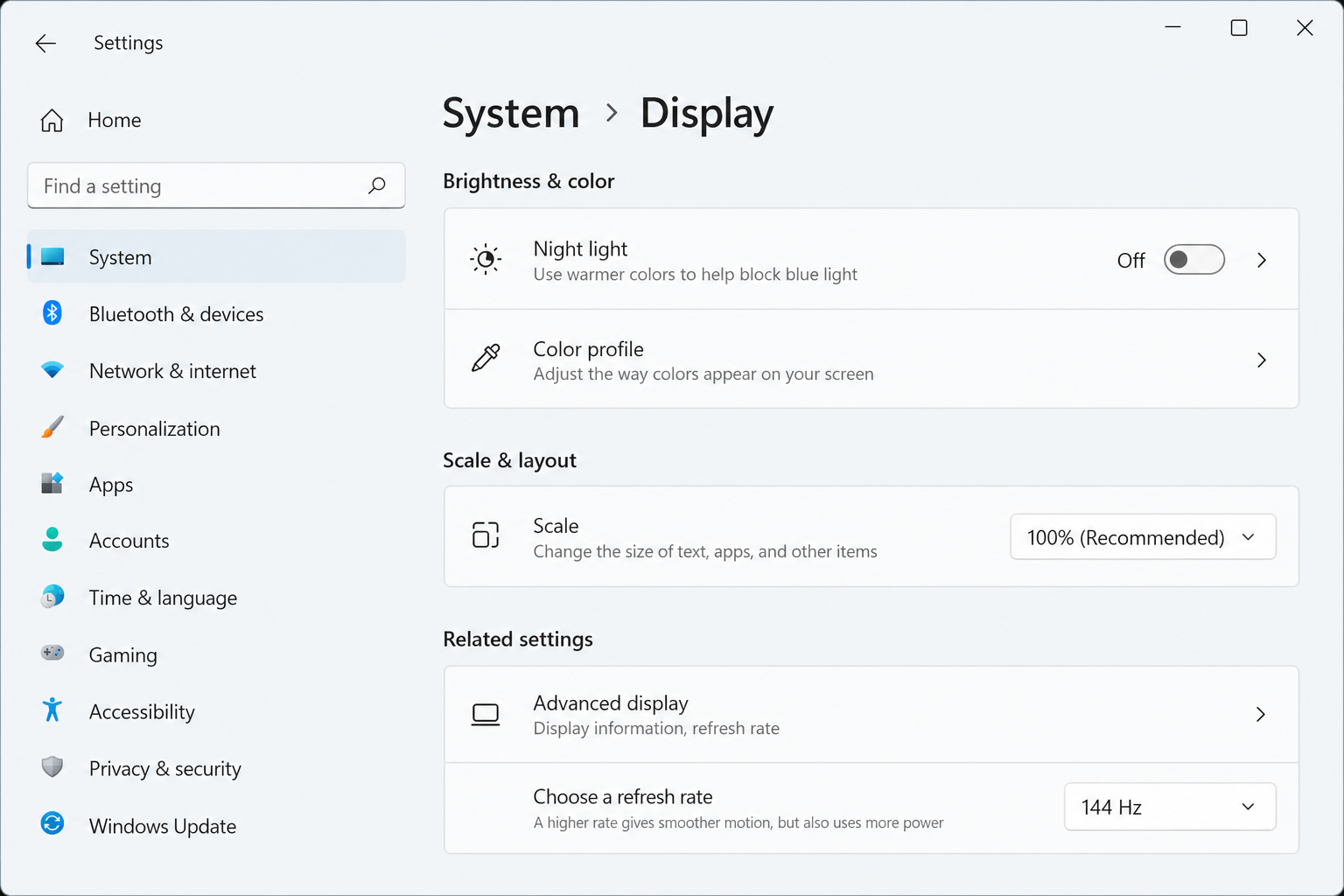The width and height of the screenshot is (1344, 896).
Task: Open Privacy & security section
Action: tap(216, 768)
